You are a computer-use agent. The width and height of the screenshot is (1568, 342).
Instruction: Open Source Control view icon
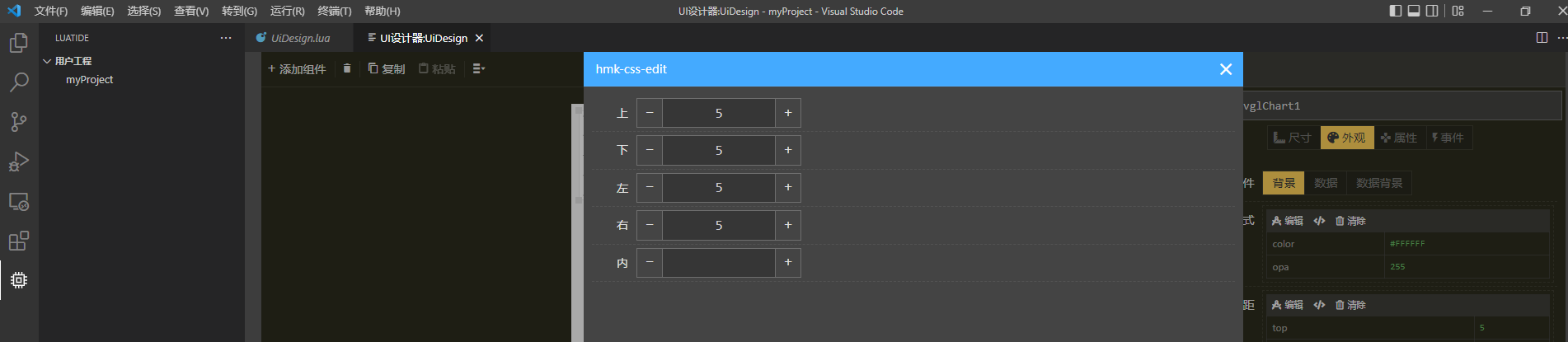[x=18, y=122]
